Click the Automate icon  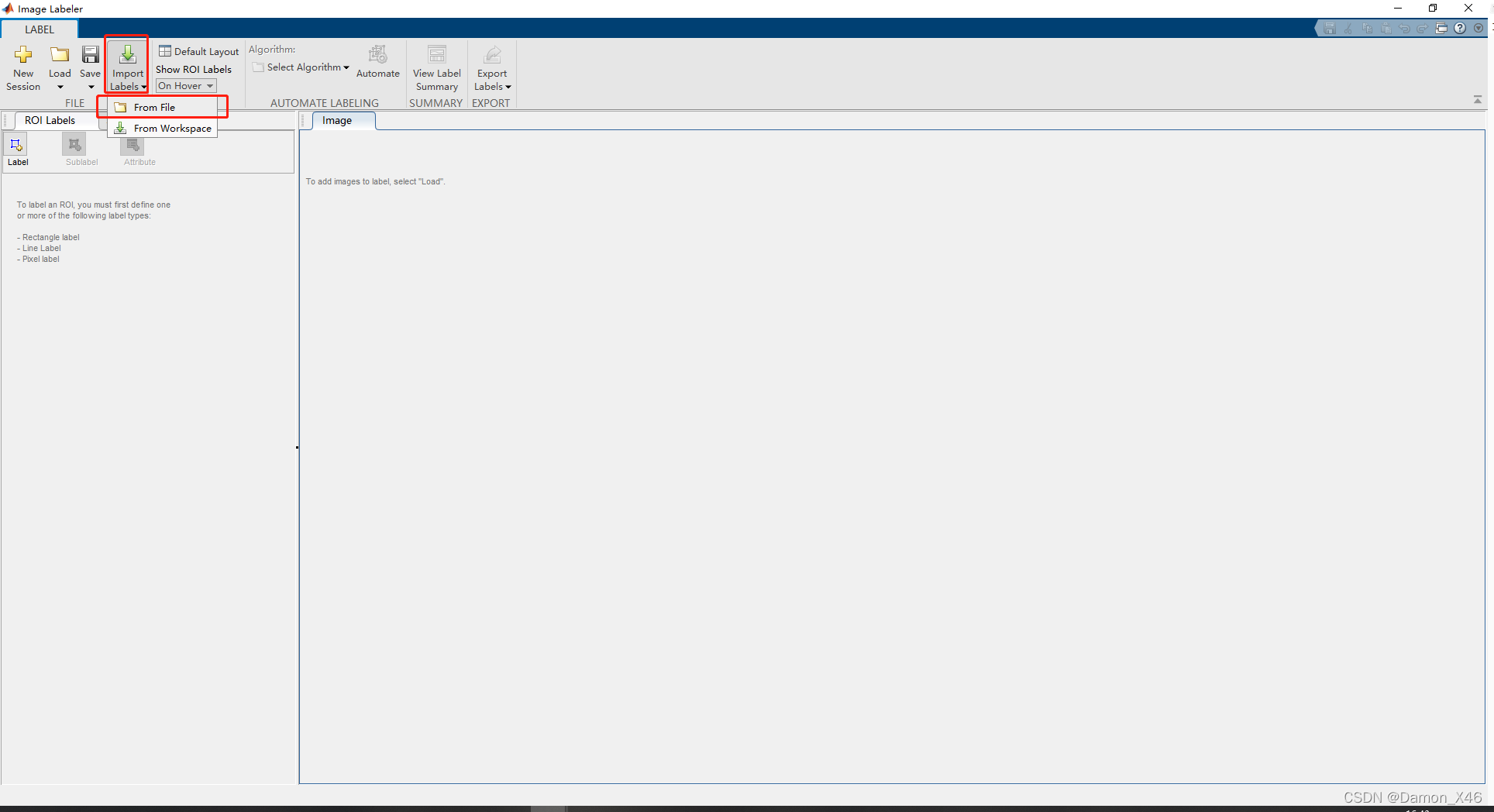tap(378, 55)
